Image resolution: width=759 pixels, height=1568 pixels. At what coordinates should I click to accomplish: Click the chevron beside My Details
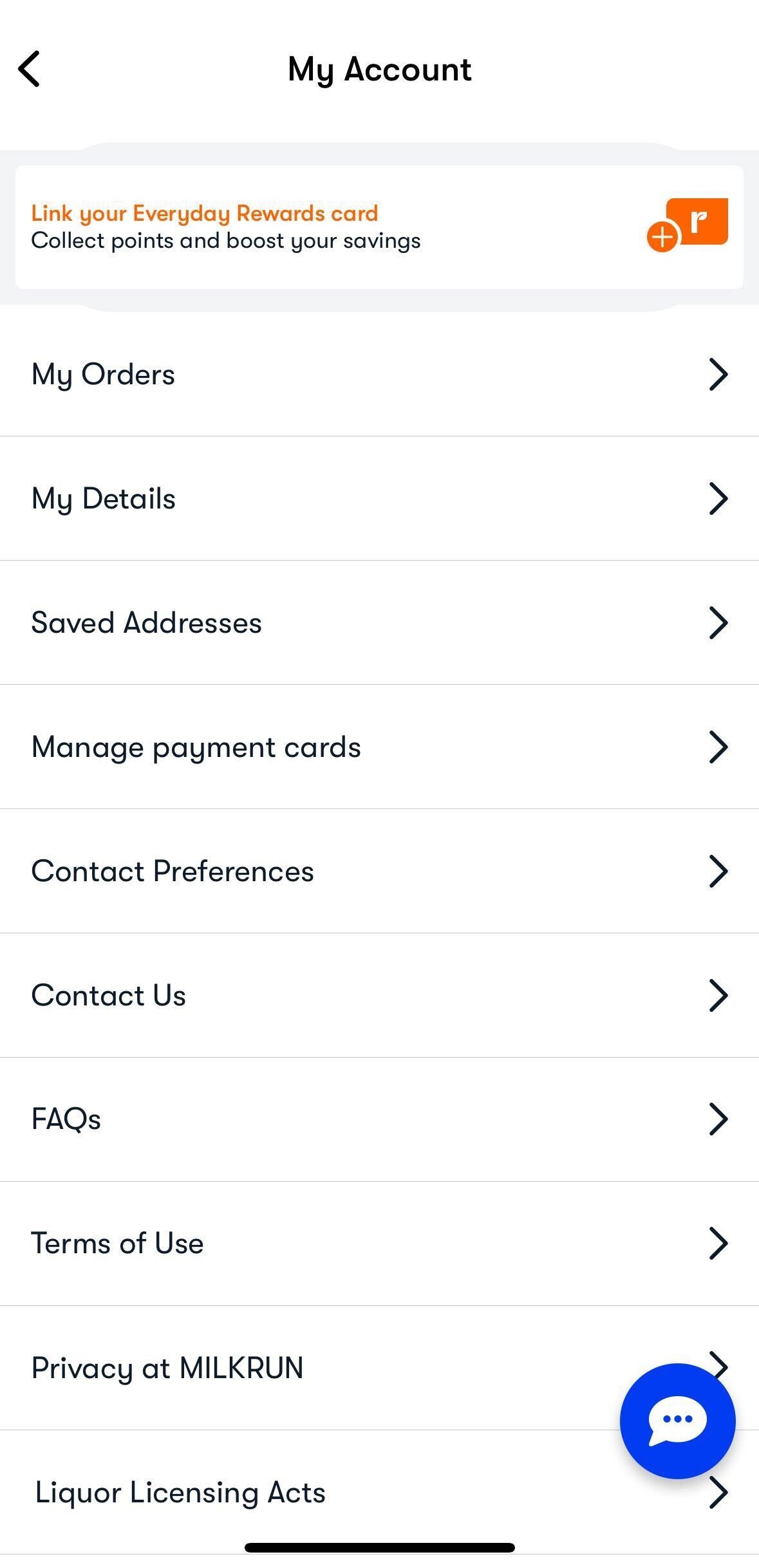pyautogui.click(x=718, y=499)
